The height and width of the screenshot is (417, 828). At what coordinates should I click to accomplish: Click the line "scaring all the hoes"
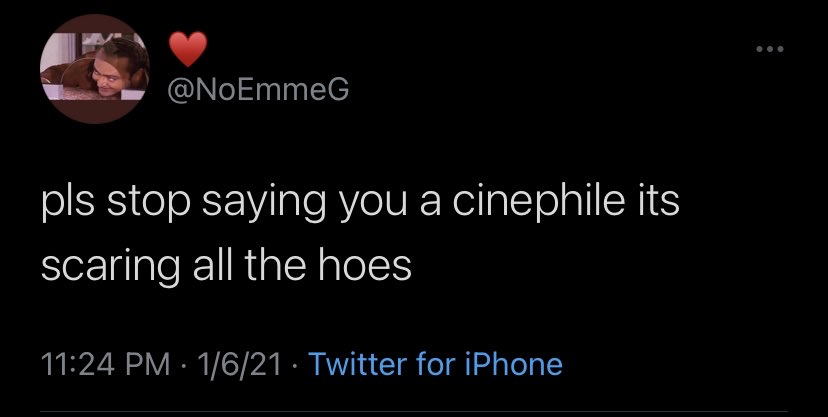pyautogui.click(x=227, y=267)
